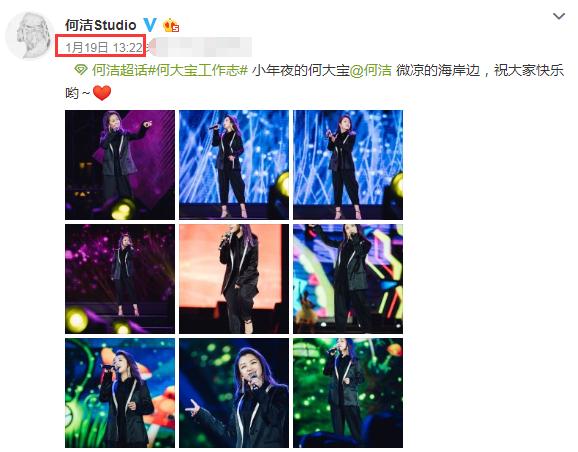Open the bottom left singing close-up photo
578x452 pixels.
pos(120,393)
